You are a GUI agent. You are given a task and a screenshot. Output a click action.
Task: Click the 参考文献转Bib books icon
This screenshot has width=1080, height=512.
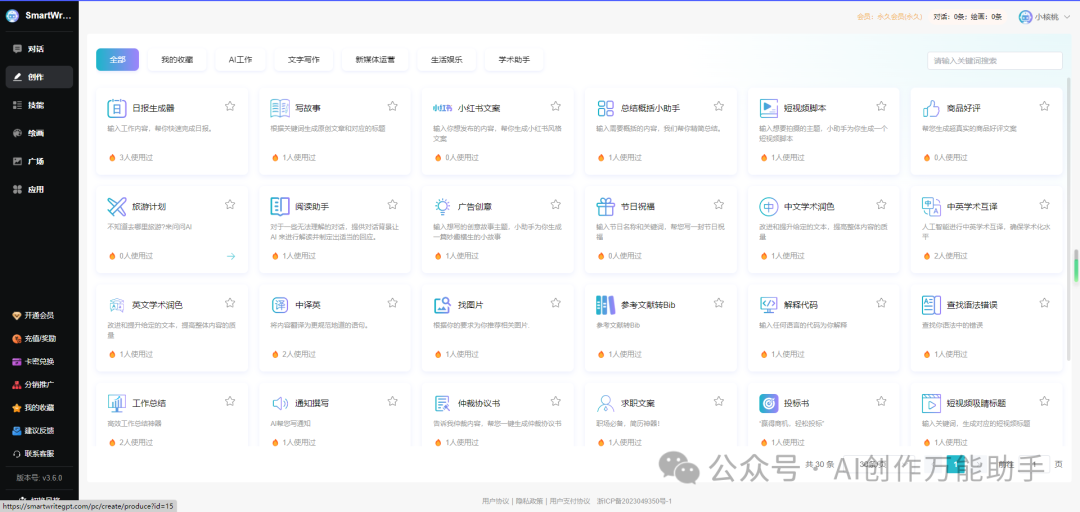[x=605, y=304]
